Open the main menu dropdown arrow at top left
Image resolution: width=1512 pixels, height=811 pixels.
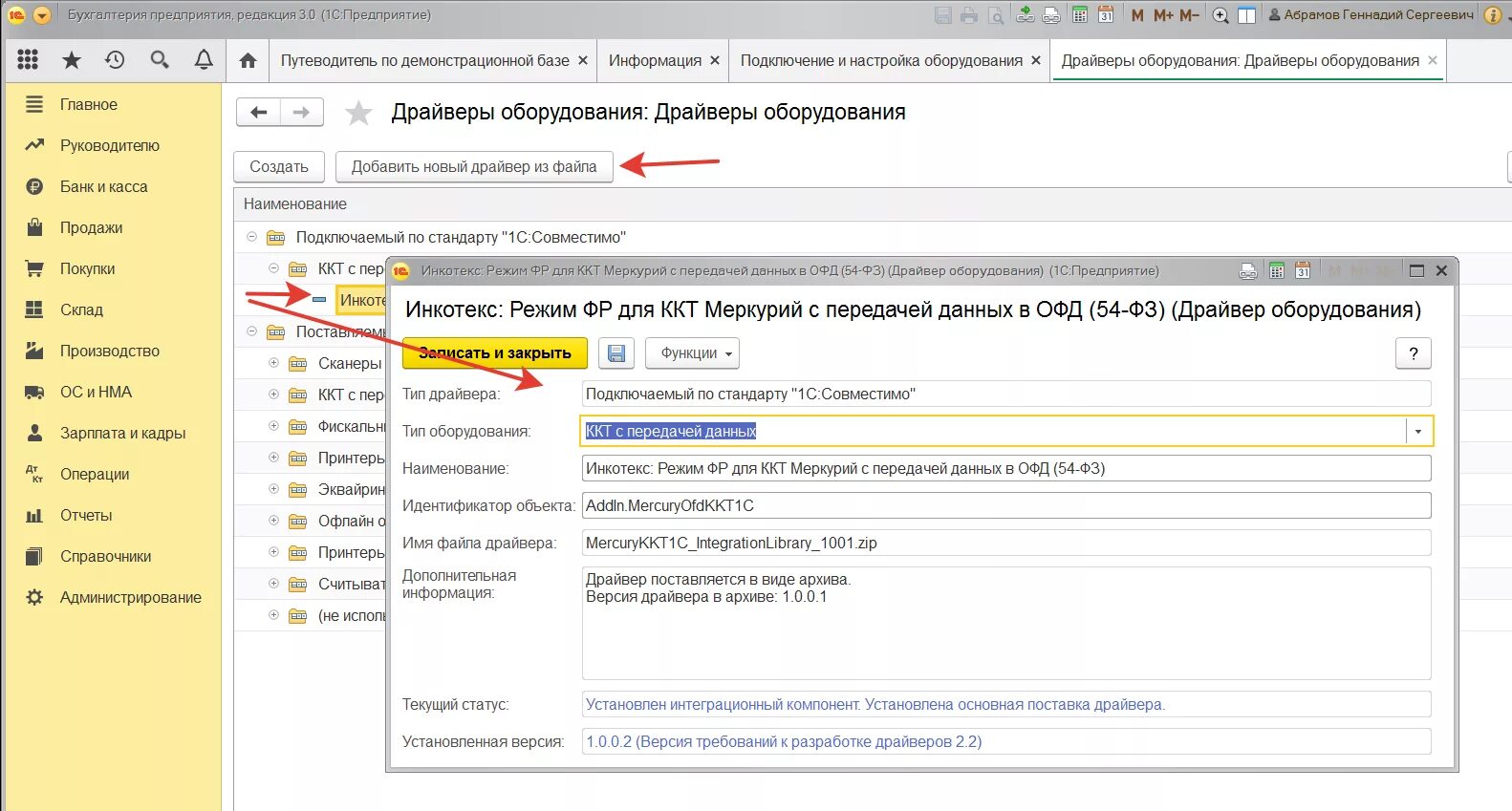coord(41,15)
